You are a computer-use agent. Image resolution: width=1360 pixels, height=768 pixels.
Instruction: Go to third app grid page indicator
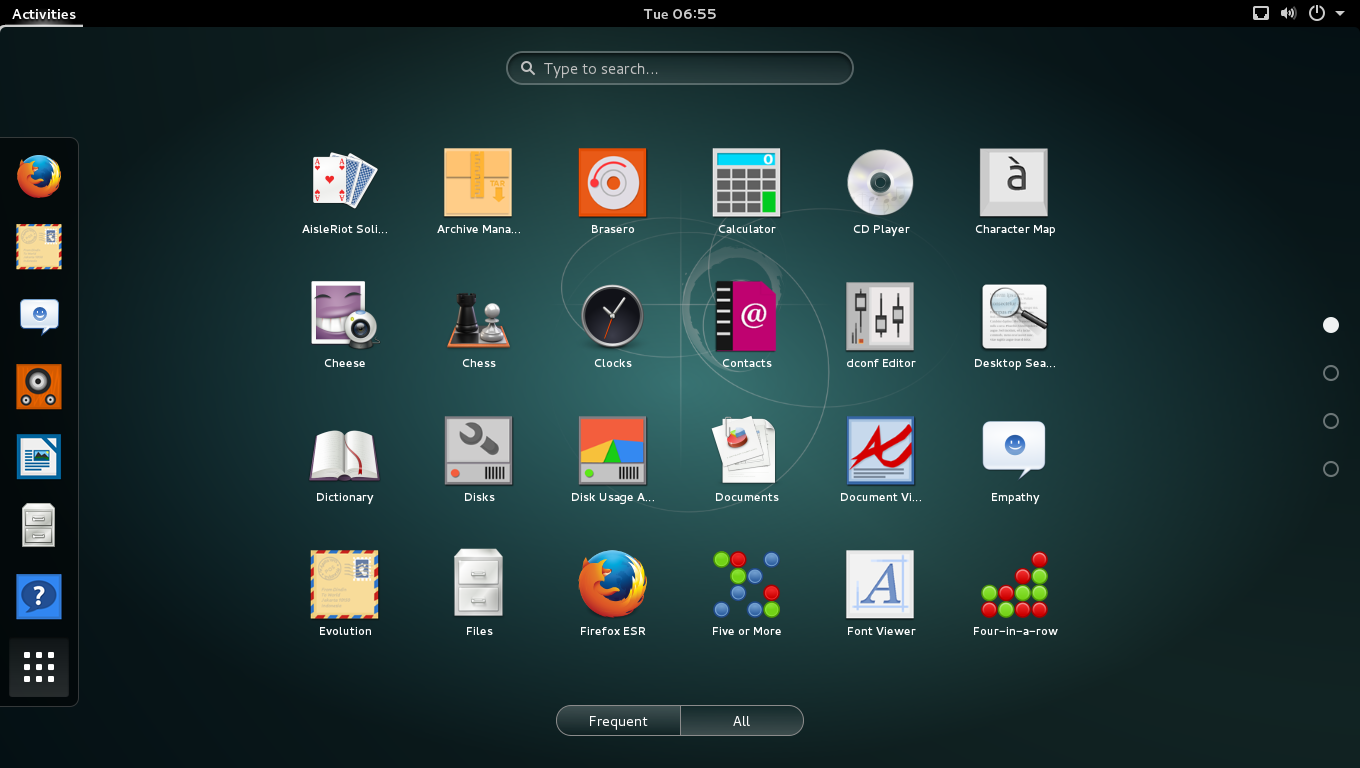1330,421
